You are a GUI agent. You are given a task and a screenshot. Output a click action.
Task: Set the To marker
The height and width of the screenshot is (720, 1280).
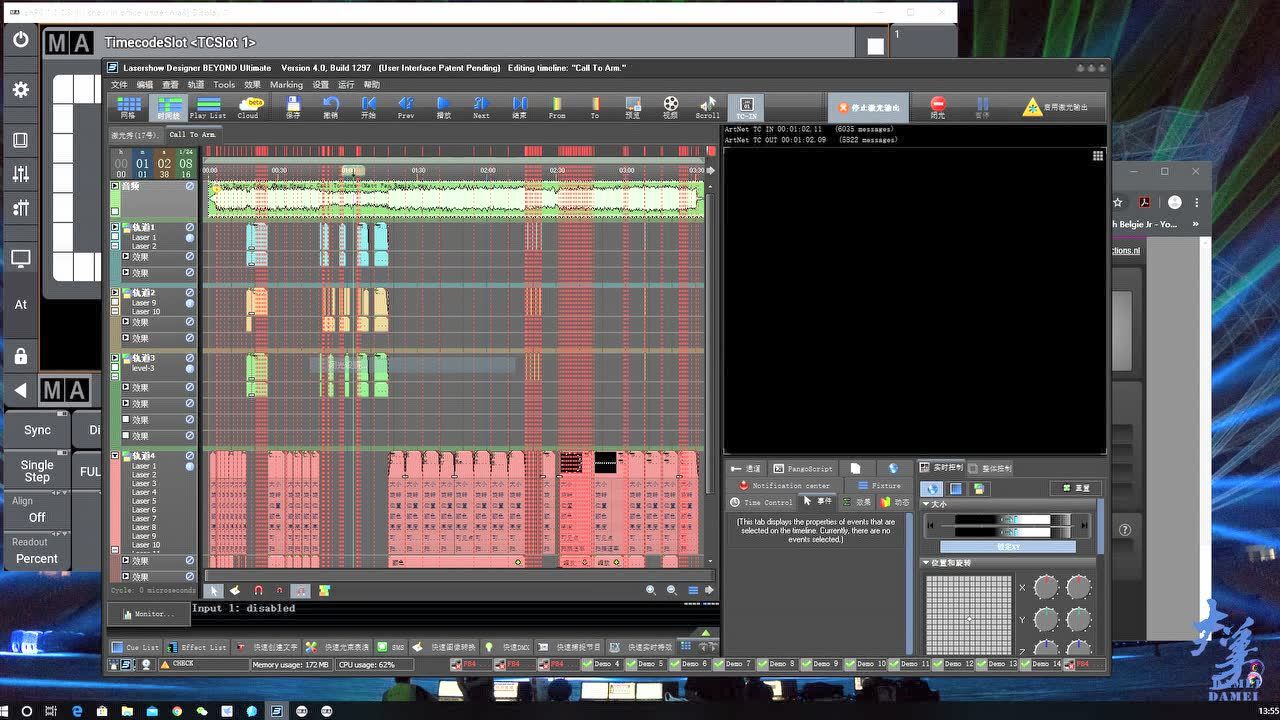(595, 107)
